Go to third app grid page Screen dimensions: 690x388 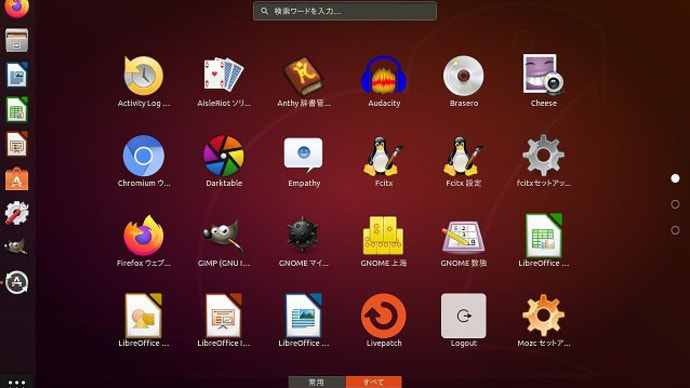coord(675,230)
